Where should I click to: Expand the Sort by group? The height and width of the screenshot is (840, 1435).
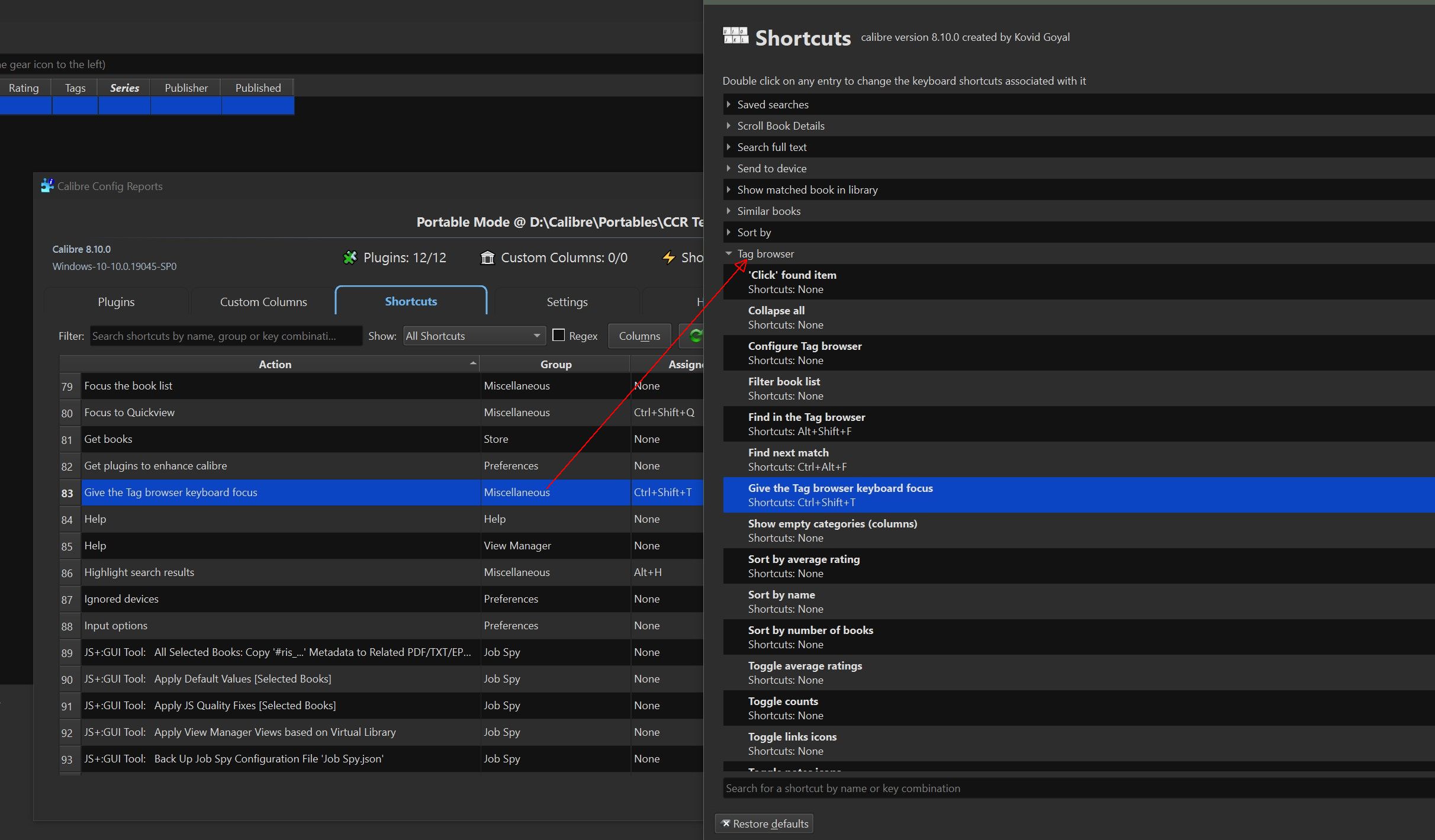728,232
